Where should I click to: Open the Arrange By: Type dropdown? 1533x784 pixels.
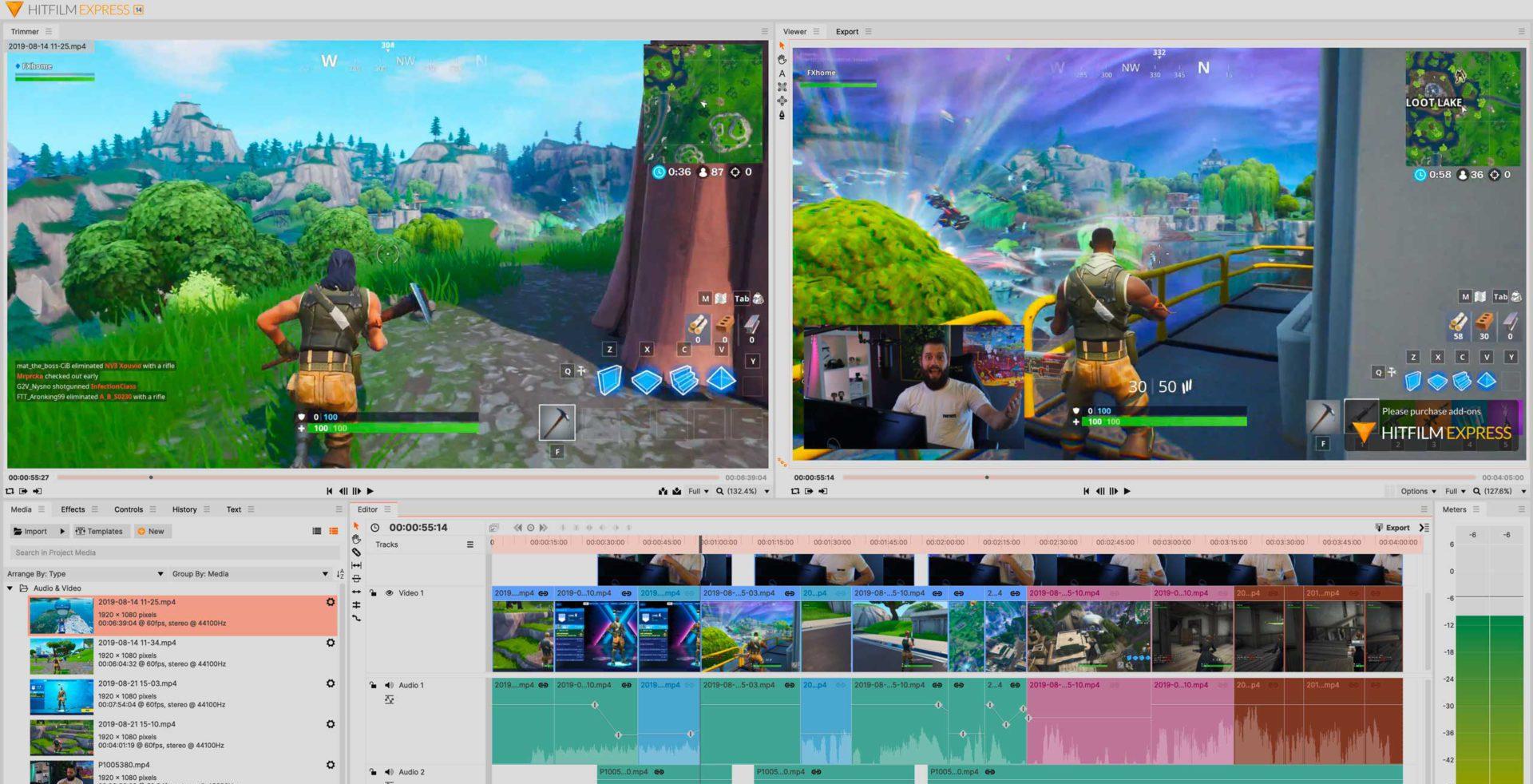pyautogui.click(x=85, y=574)
